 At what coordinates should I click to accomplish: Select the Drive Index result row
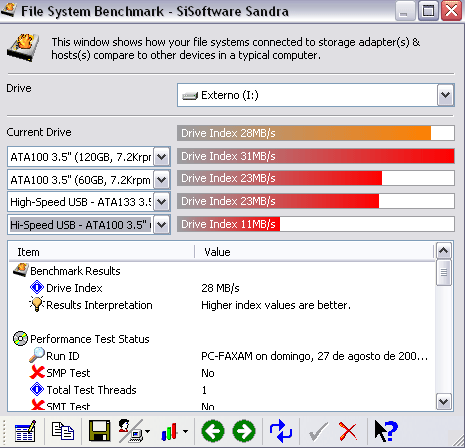[x=221, y=288]
